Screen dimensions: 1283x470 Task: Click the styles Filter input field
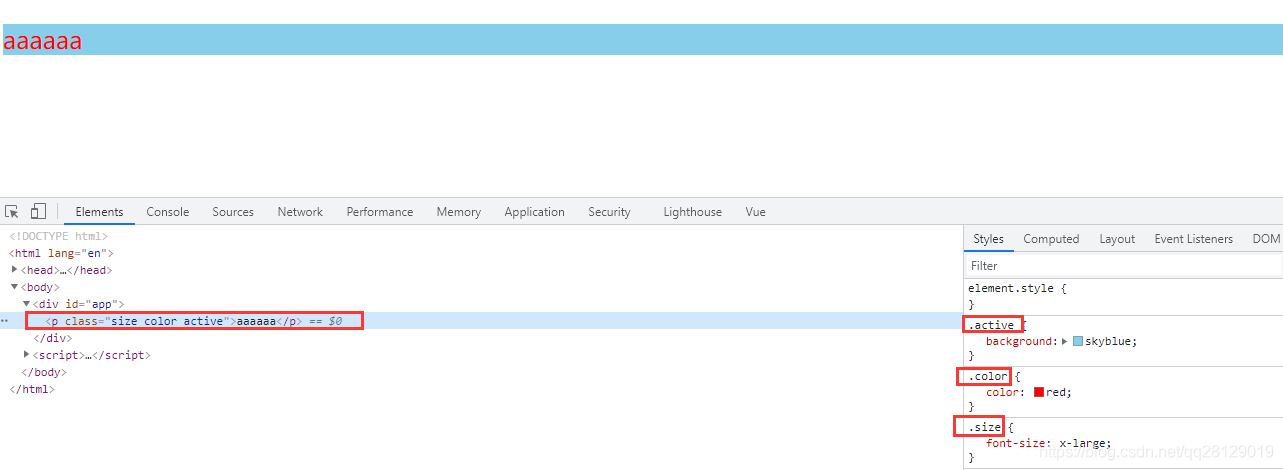[1123, 266]
